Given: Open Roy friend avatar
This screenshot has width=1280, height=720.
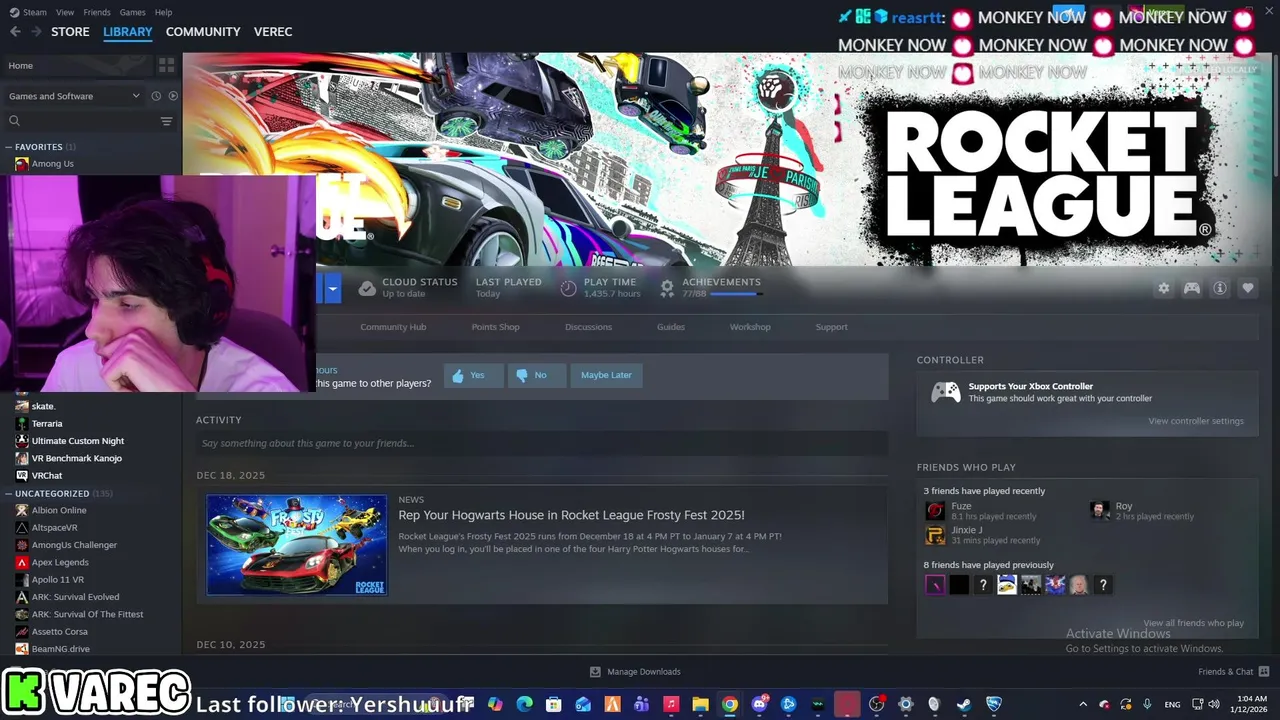Looking at the screenshot, I should 1099,511.
